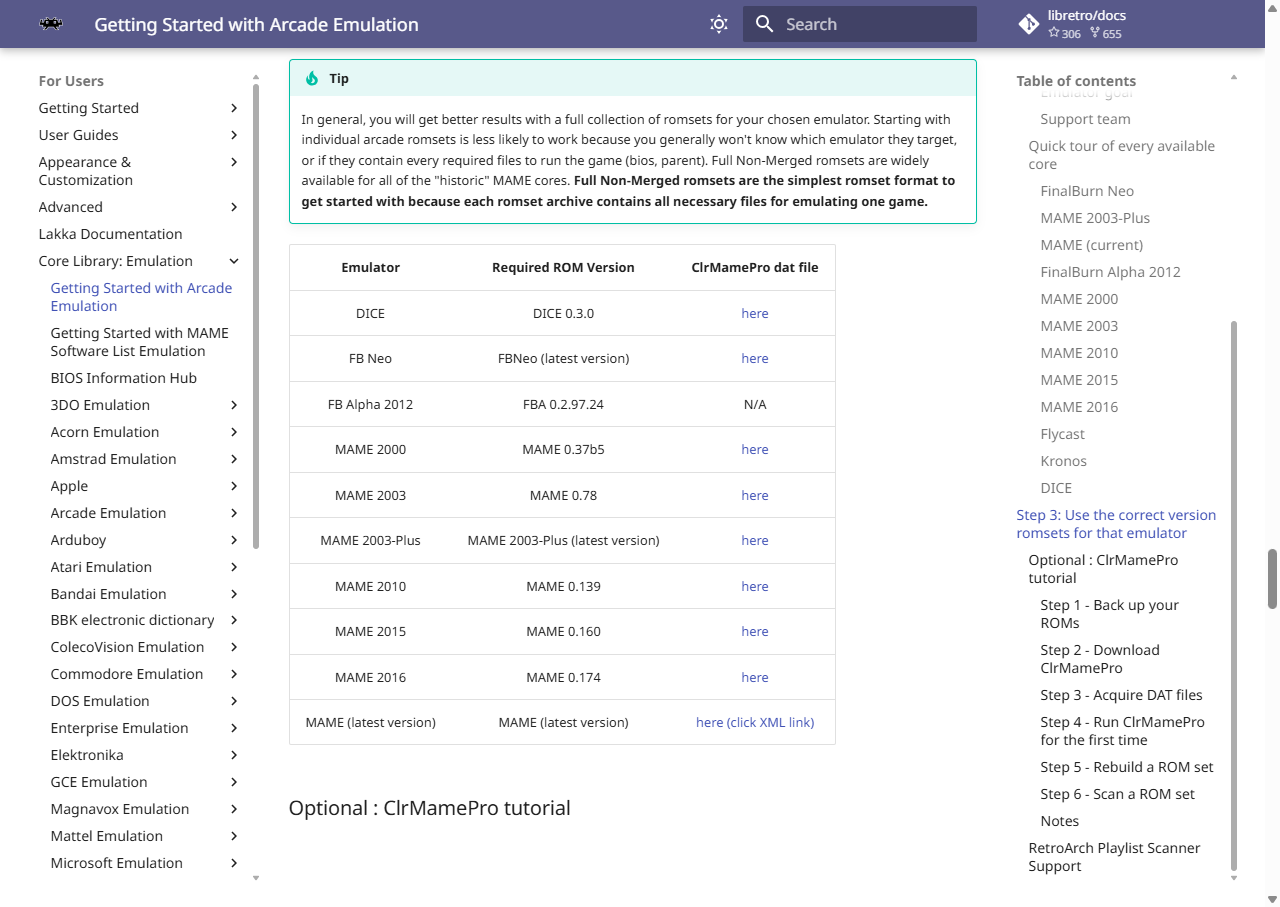Go to FinalBurn Neo in table of contents
This screenshot has width=1280, height=907.
[x=1087, y=191]
